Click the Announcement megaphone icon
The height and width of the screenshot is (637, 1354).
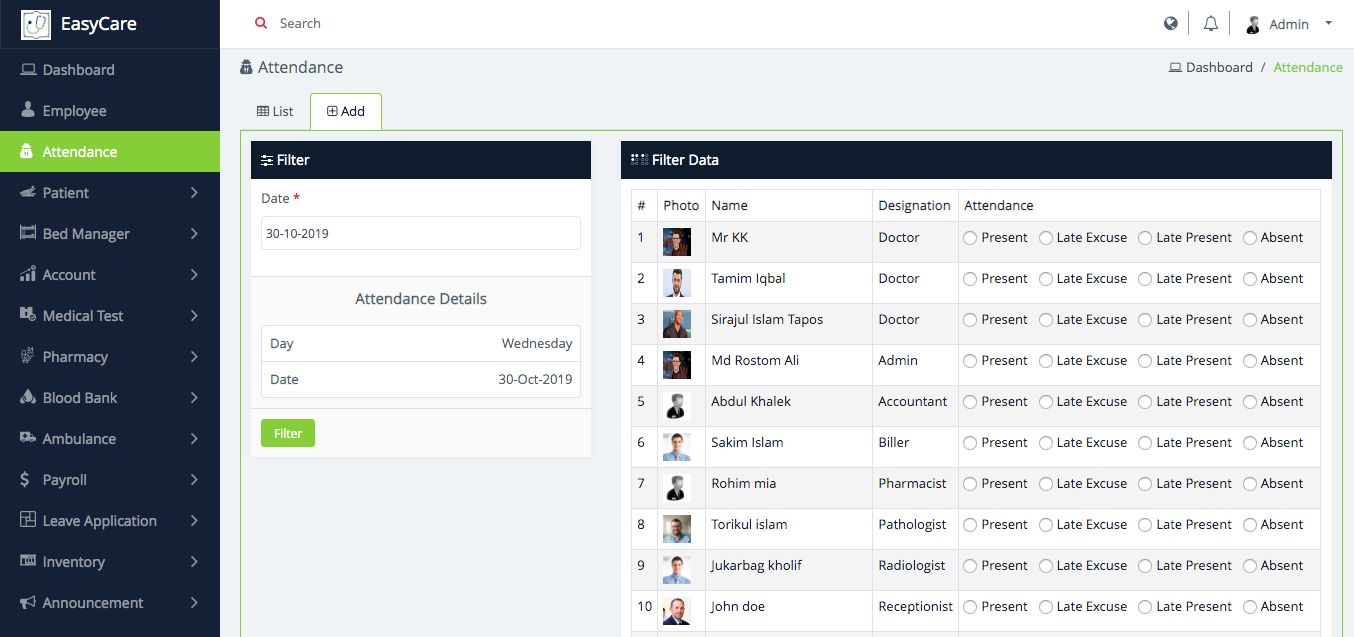[x=28, y=602]
